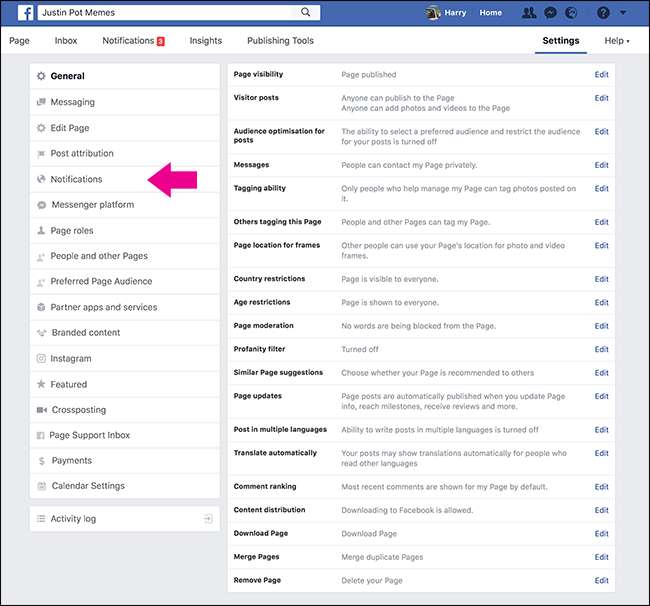The image size is (650, 606).
Task: Open the Messenger icon in top bar
Action: coord(550,13)
